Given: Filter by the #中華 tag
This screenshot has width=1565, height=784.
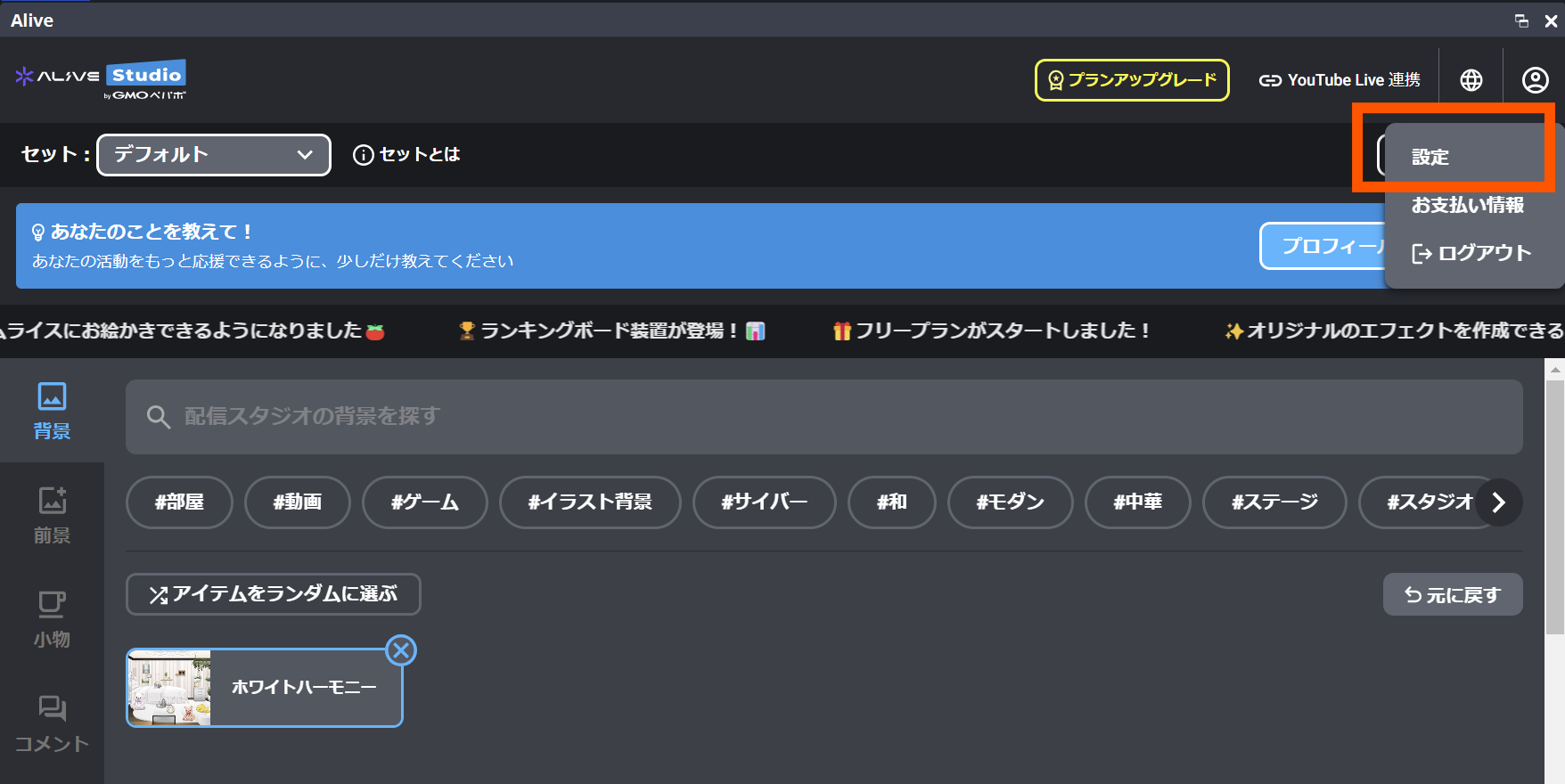Looking at the screenshot, I should click(x=1138, y=502).
